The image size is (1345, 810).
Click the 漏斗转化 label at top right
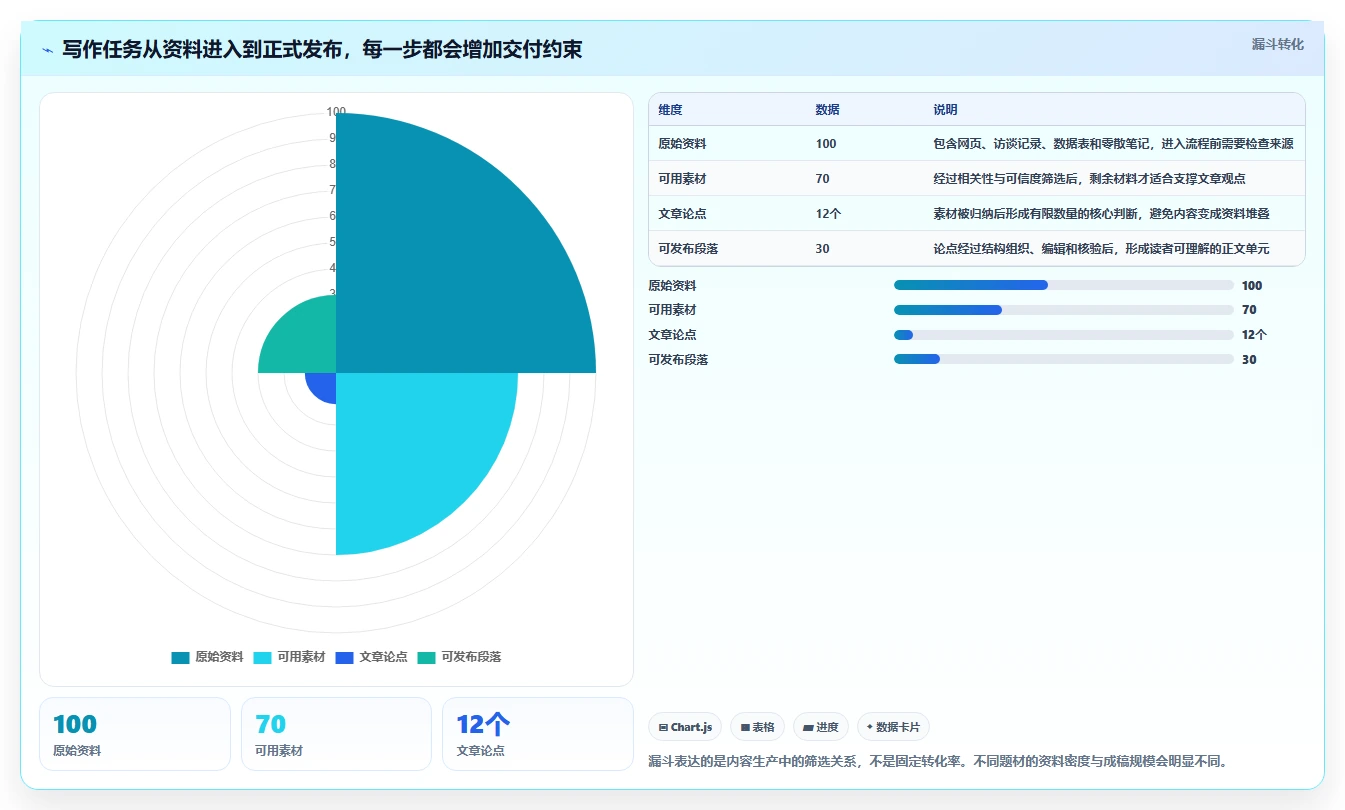1278,44
